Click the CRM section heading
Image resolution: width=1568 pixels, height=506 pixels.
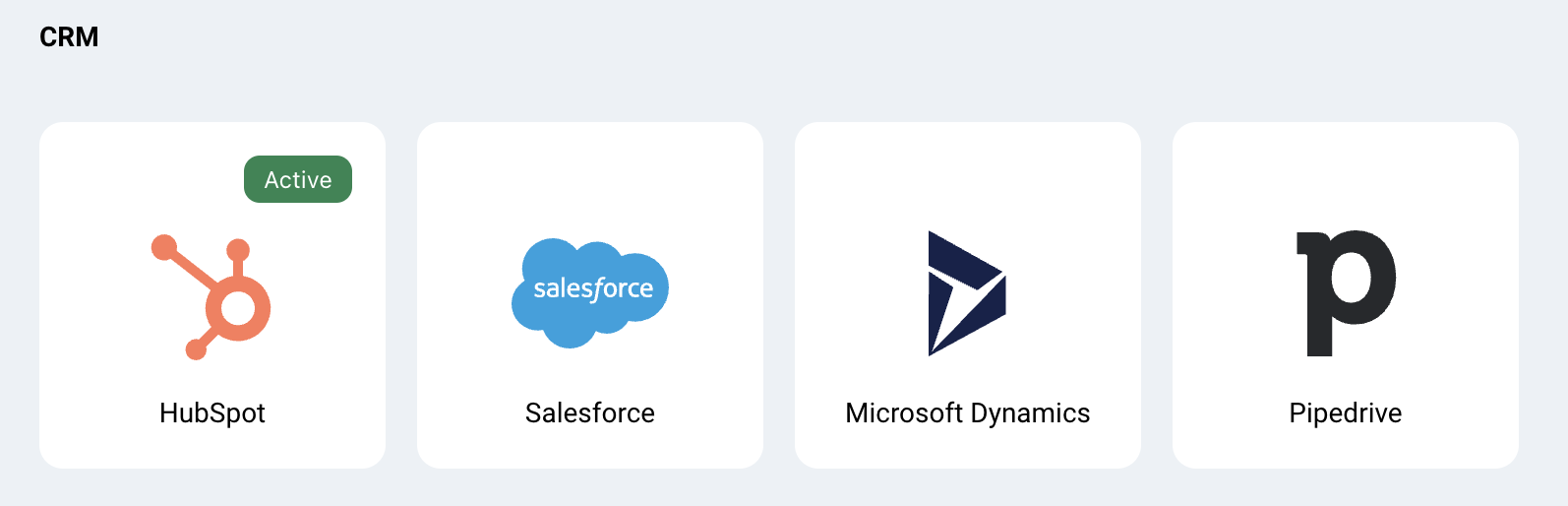click(x=69, y=37)
